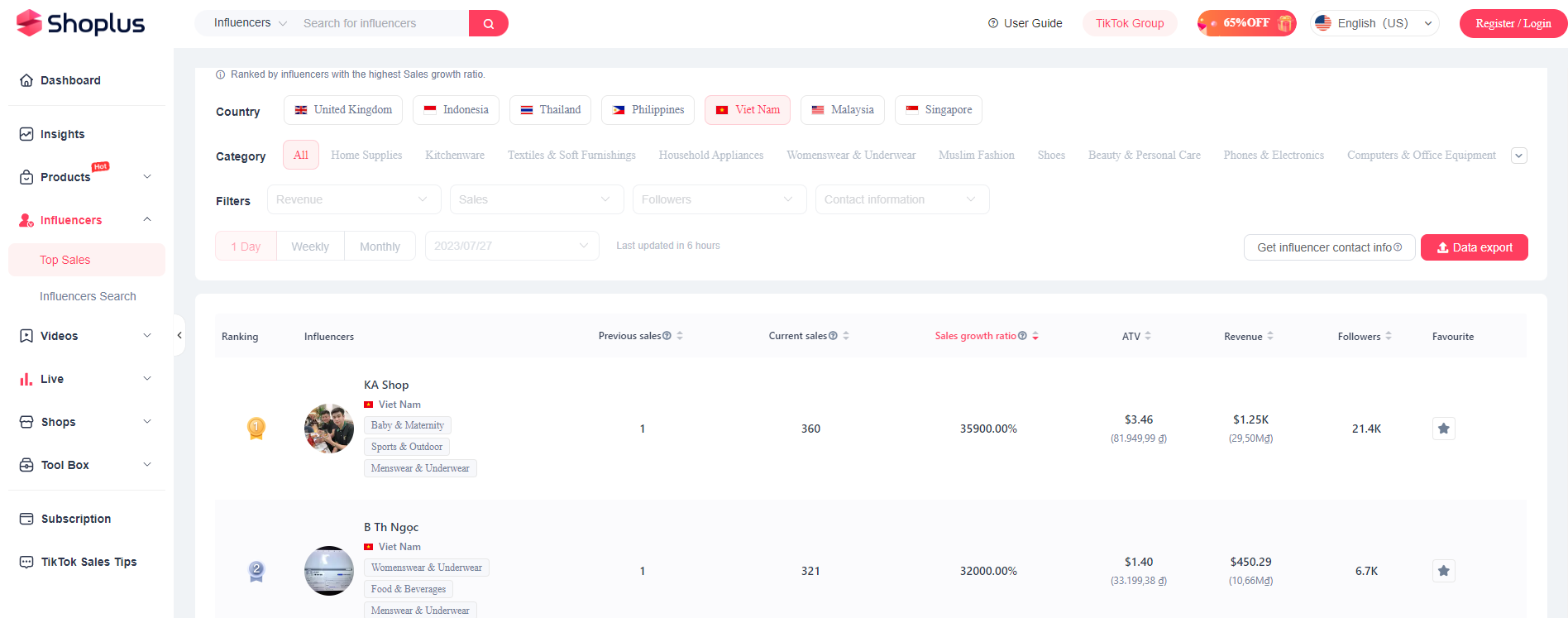1568x618 pixels.
Task: Click the Search for influencers field
Action: tap(382, 23)
